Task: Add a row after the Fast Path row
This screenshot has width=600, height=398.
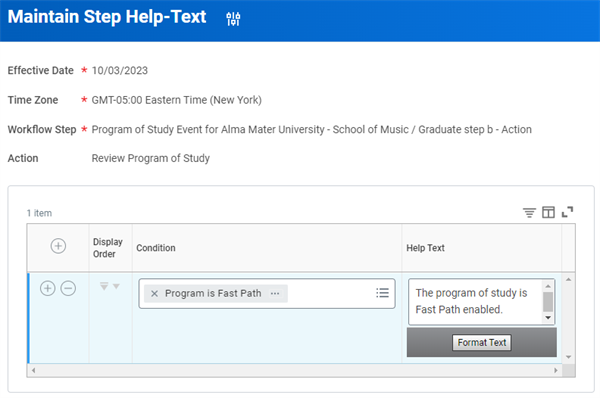Action: click(x=48, y=288)
